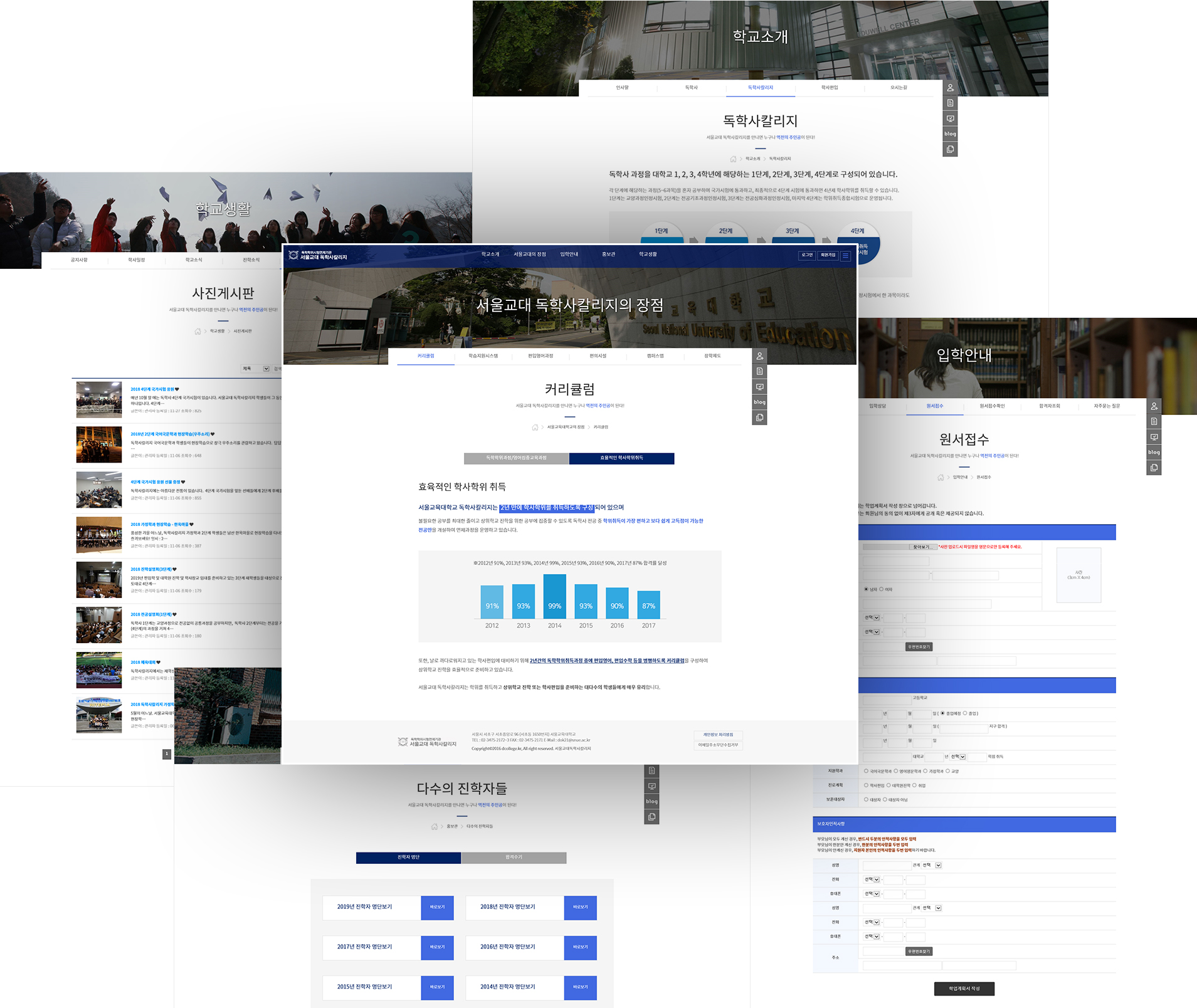This screenshot has width=1197, height=1008.
Task: Select 대상자 아님 in the 보훈대상자 row
Action: tap(885, 800)
